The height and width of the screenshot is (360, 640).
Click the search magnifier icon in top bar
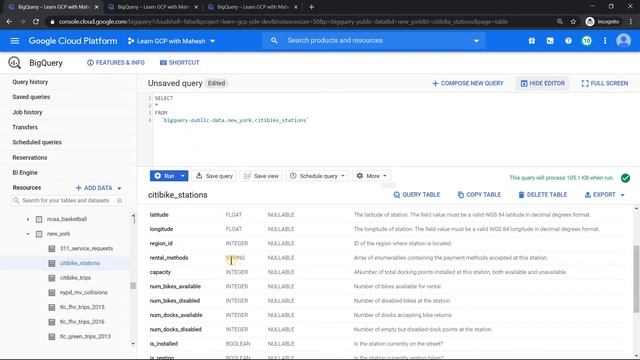pyautogui.click(x=274, y=40)
